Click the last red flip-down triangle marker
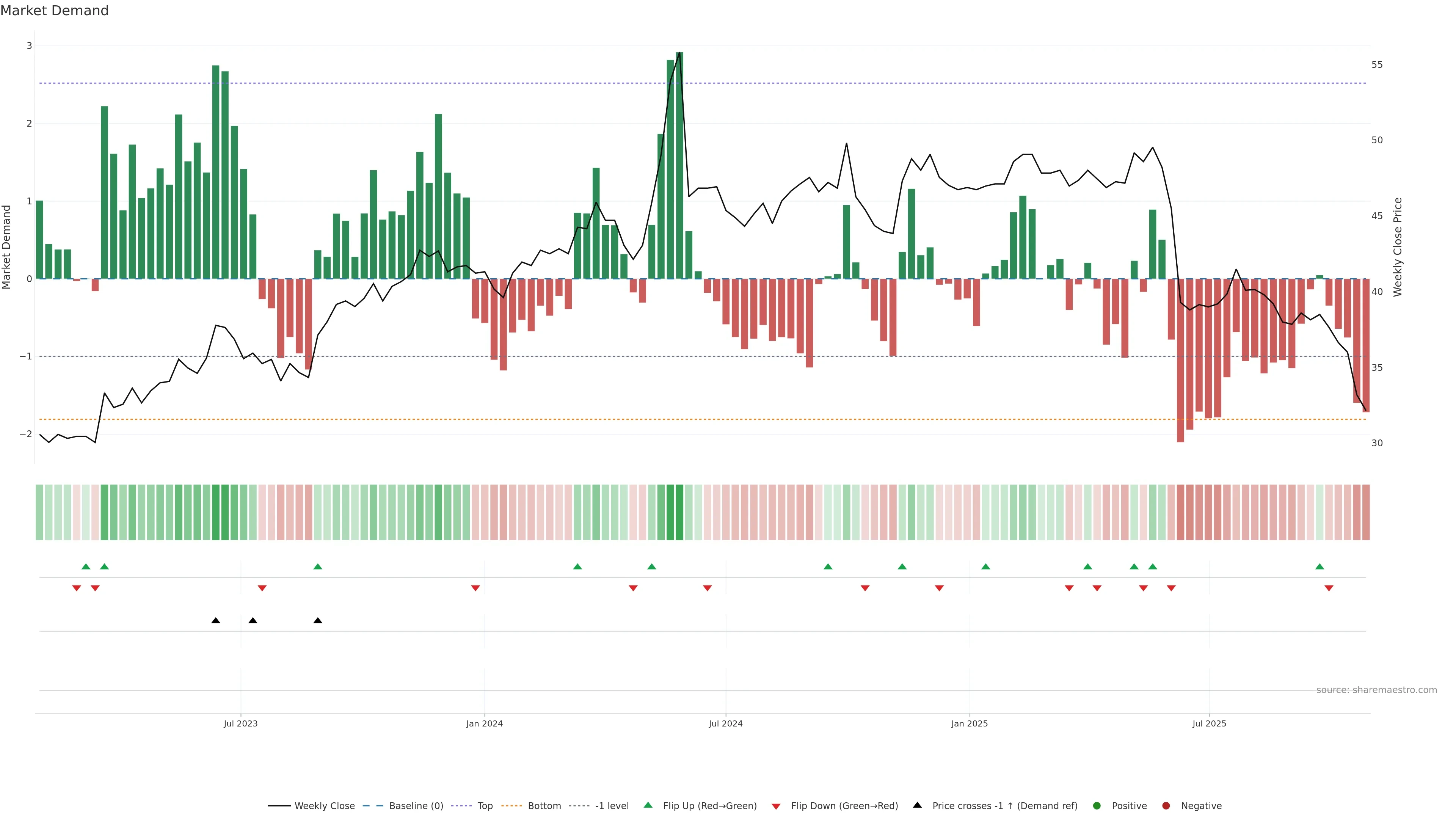 1329,588
